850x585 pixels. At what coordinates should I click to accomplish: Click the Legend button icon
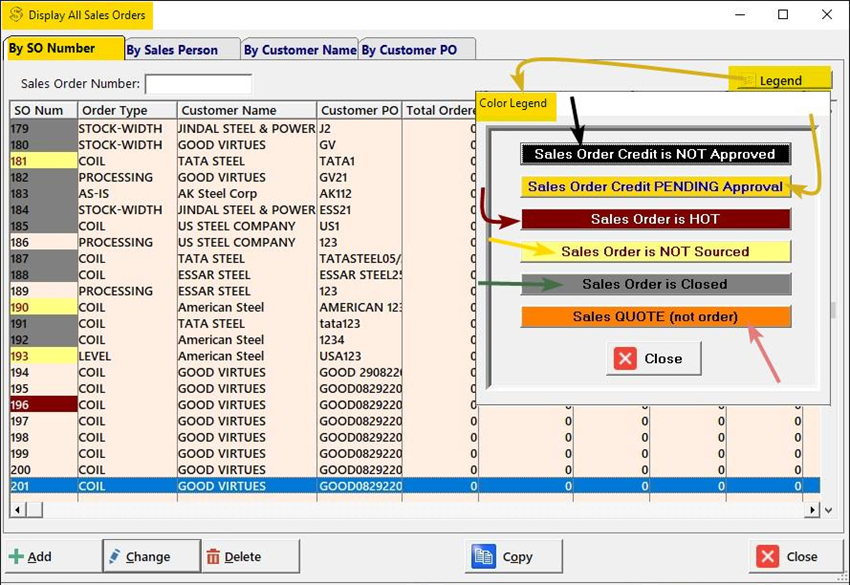(747, 80)
